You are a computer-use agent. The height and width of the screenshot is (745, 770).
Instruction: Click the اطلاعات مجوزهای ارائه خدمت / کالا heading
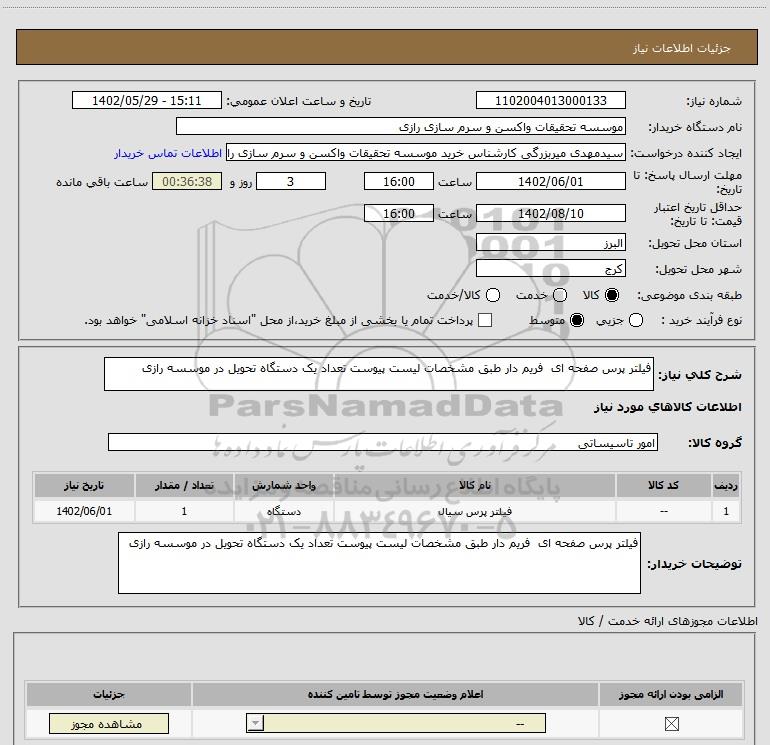click(x=667, y=621)
